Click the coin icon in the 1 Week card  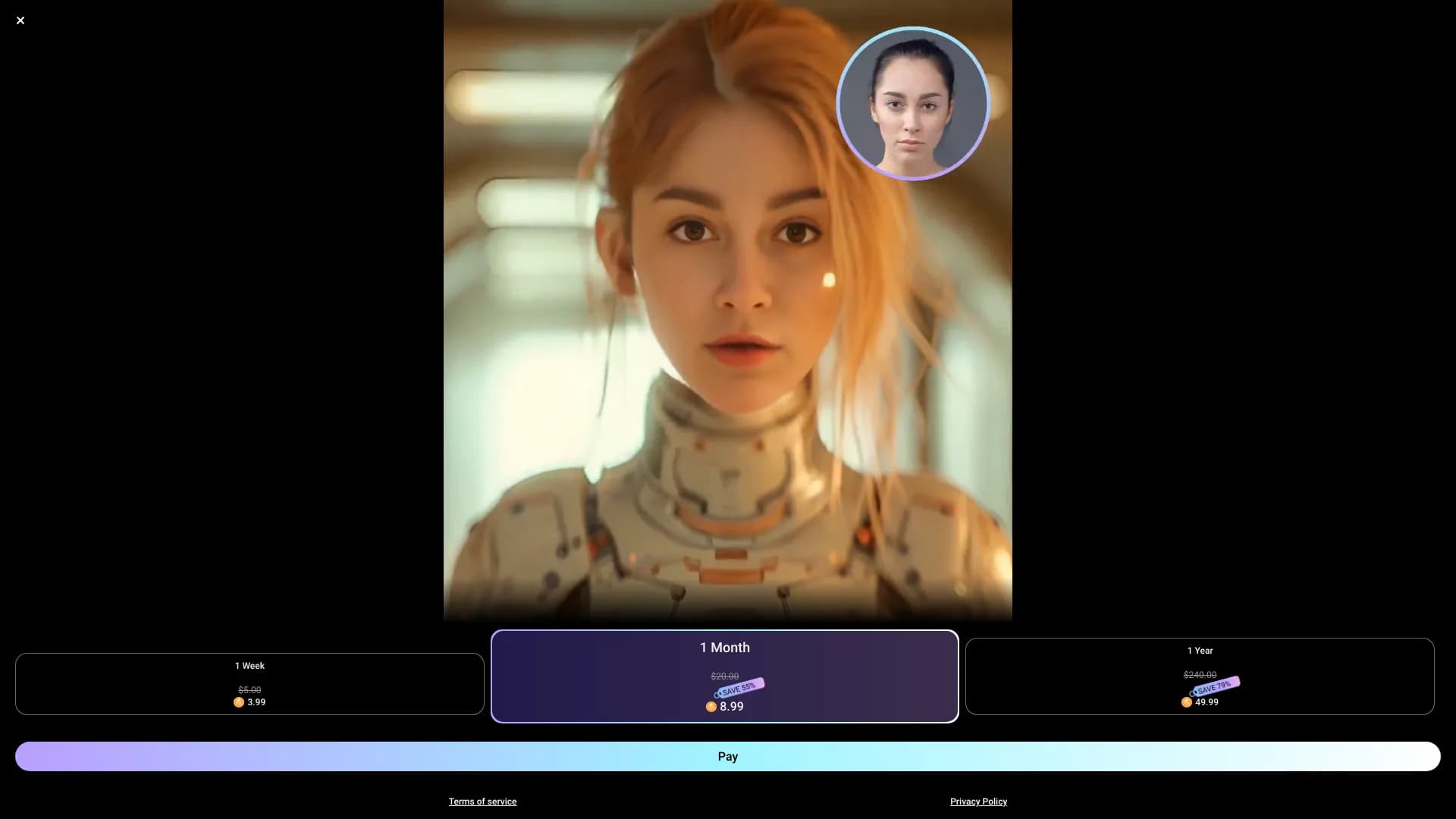coord(237,702)
